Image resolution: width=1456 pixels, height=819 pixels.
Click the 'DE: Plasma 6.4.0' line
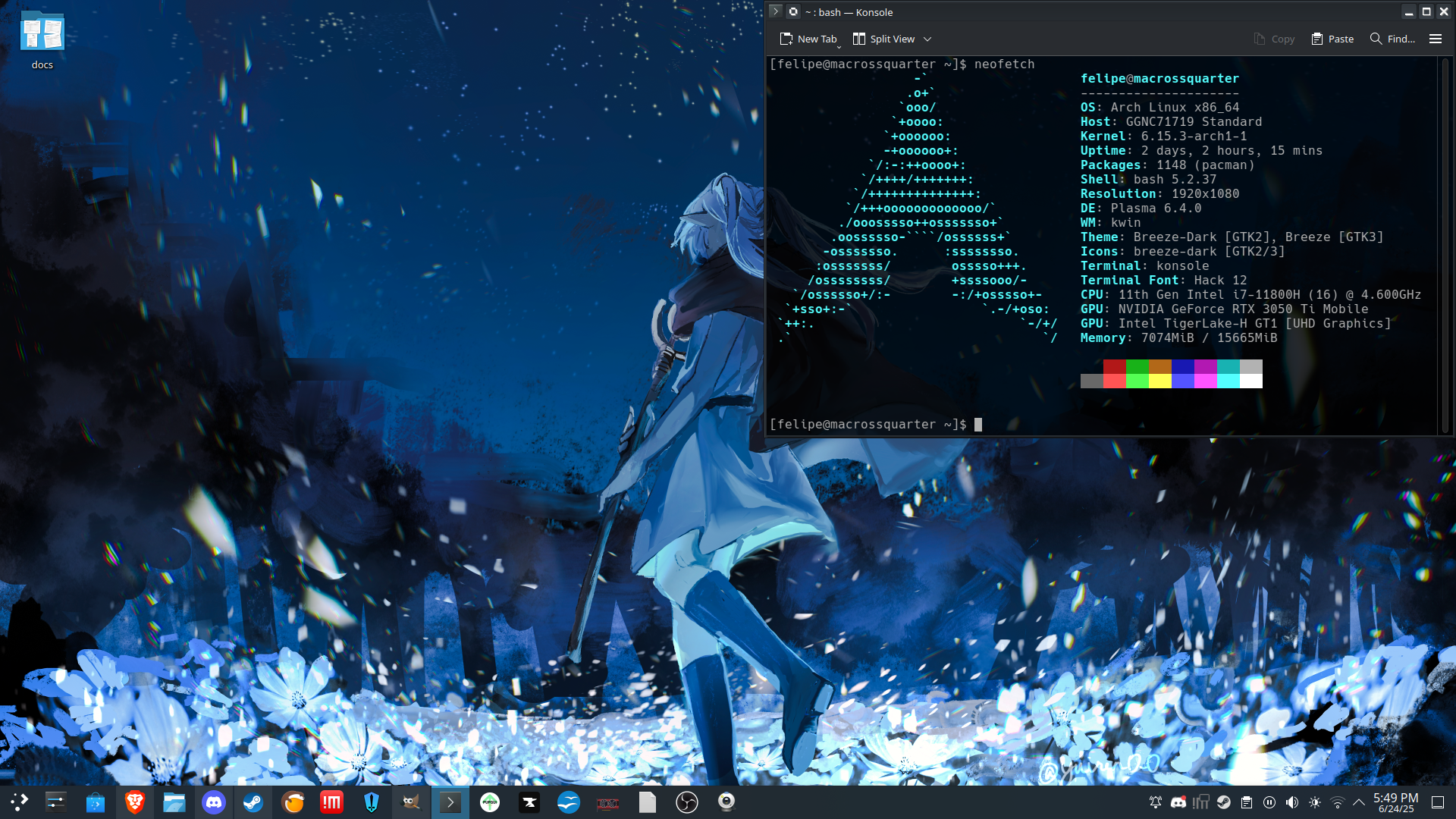pyautogui.click(x=1141, y=209)
